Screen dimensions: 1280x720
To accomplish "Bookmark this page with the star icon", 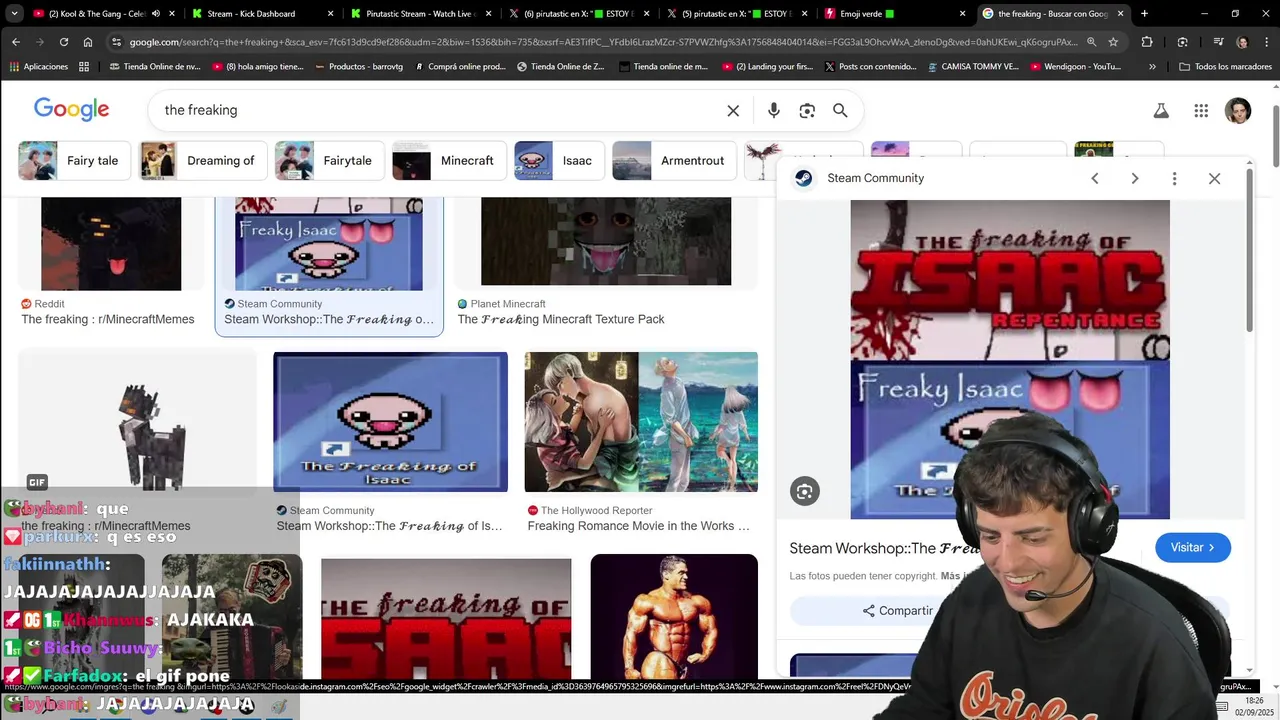I will coord(1113,42).
